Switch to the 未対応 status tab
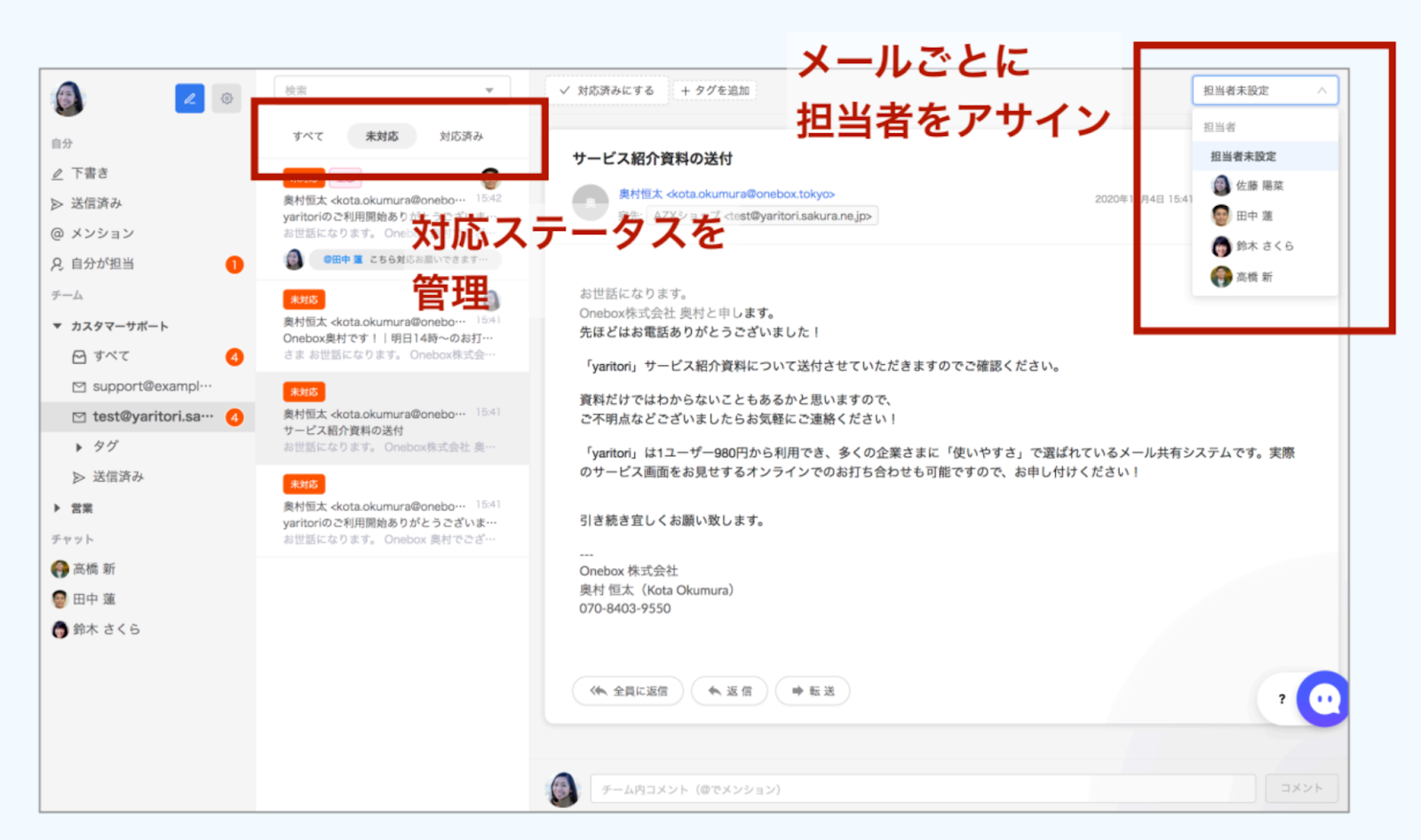 coord(382,136)
